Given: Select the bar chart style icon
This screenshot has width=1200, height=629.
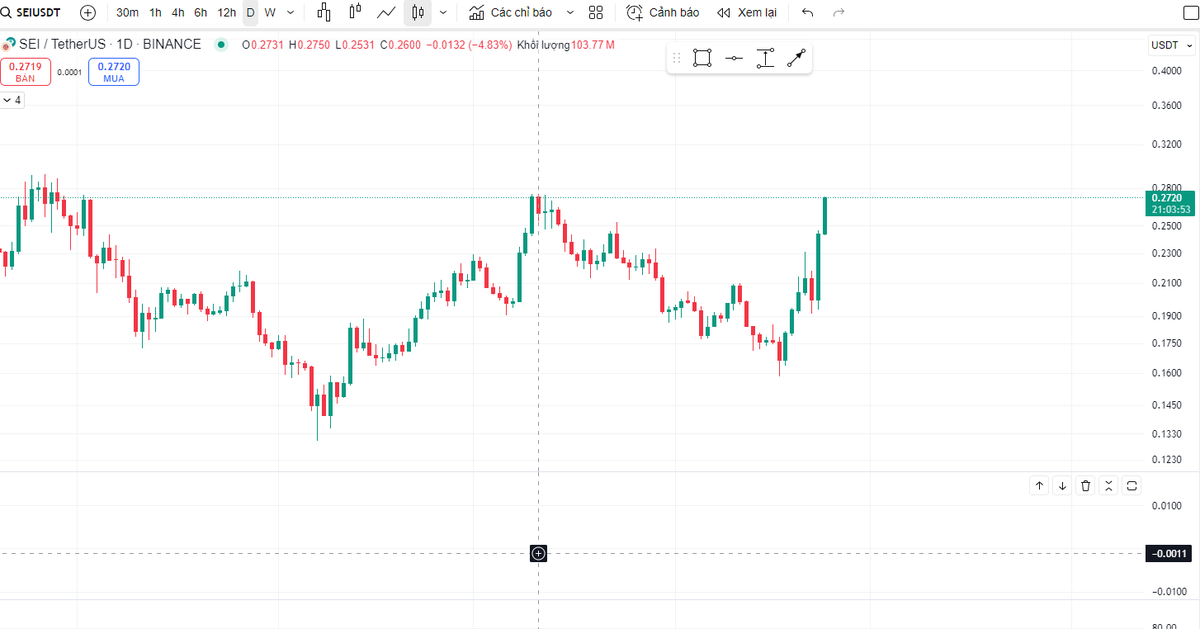Looking at the screenshot, I should (x=323, y=12).
